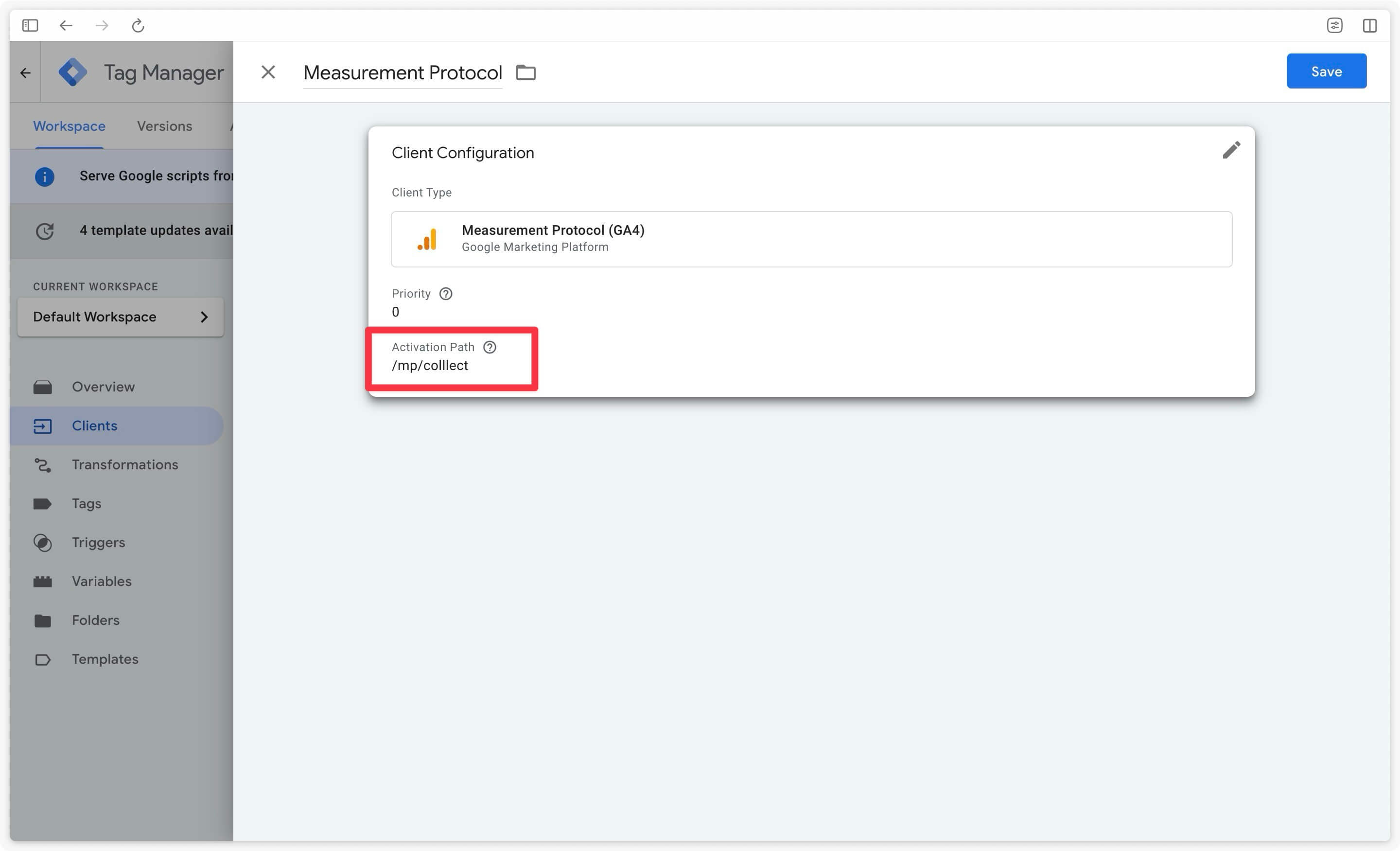Click the Google Marketing Platform subtitle
Image resolution: width=1400 pixels, height=851 pixels.
(535, 248)
